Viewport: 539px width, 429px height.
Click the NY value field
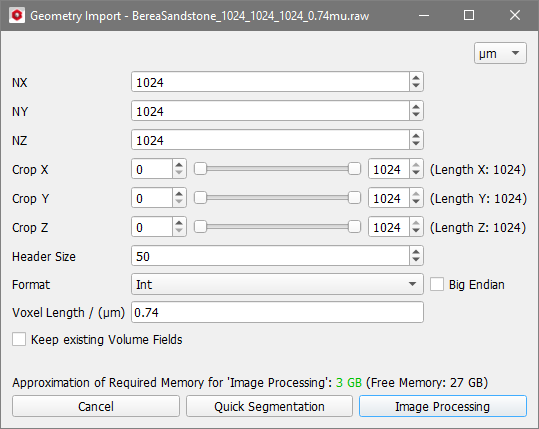pyautogui.click(x=270, y=111)
